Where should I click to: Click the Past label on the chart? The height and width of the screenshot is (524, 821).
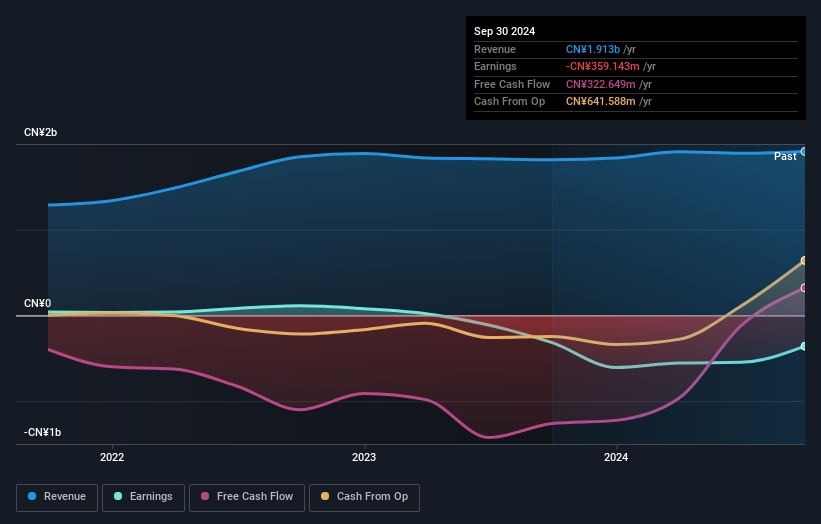pos(785,157)
